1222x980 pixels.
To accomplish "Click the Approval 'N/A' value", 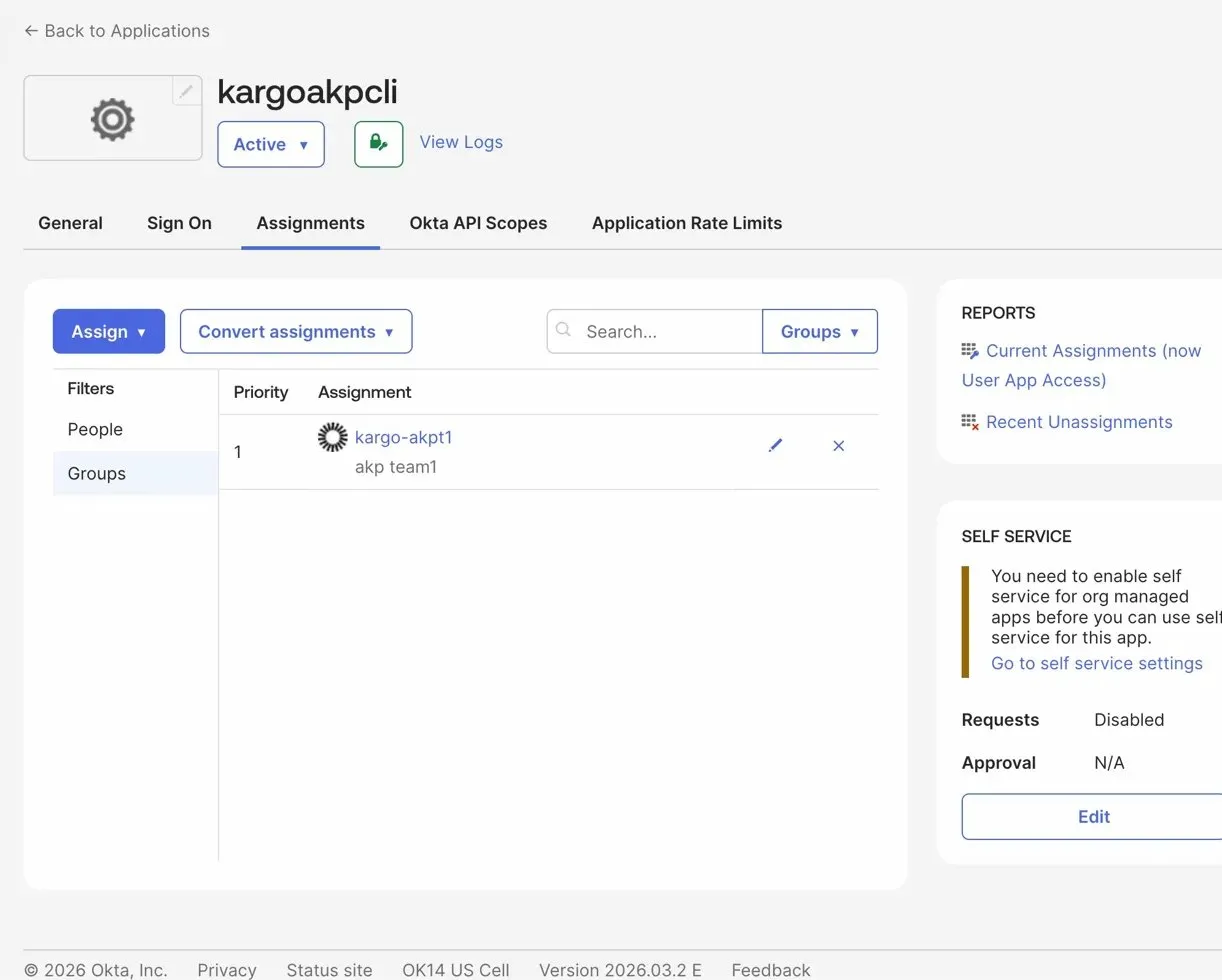I will [x=1109, y=763].
